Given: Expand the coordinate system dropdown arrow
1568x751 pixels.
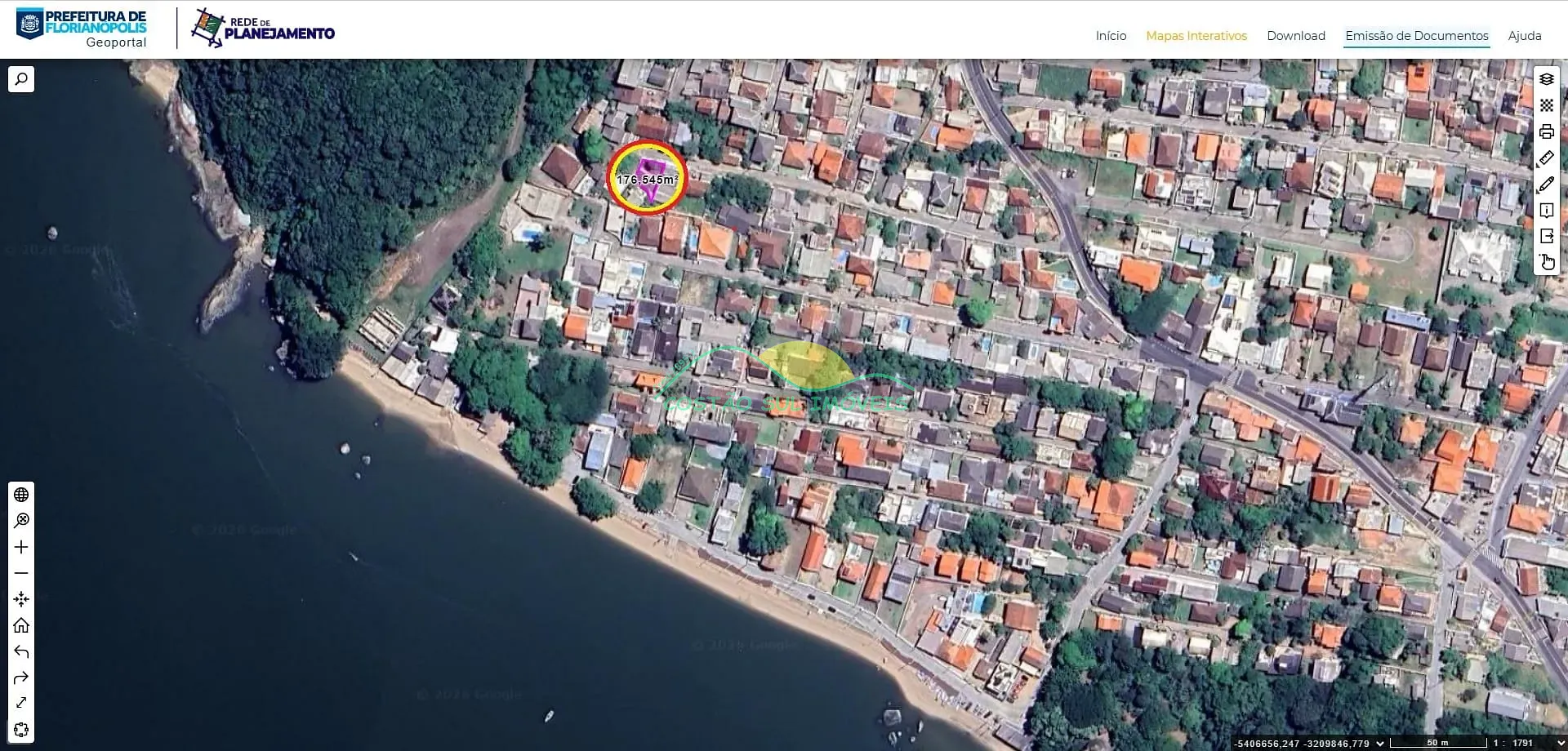Looking at the screenshot, I should click(1380, 743).
